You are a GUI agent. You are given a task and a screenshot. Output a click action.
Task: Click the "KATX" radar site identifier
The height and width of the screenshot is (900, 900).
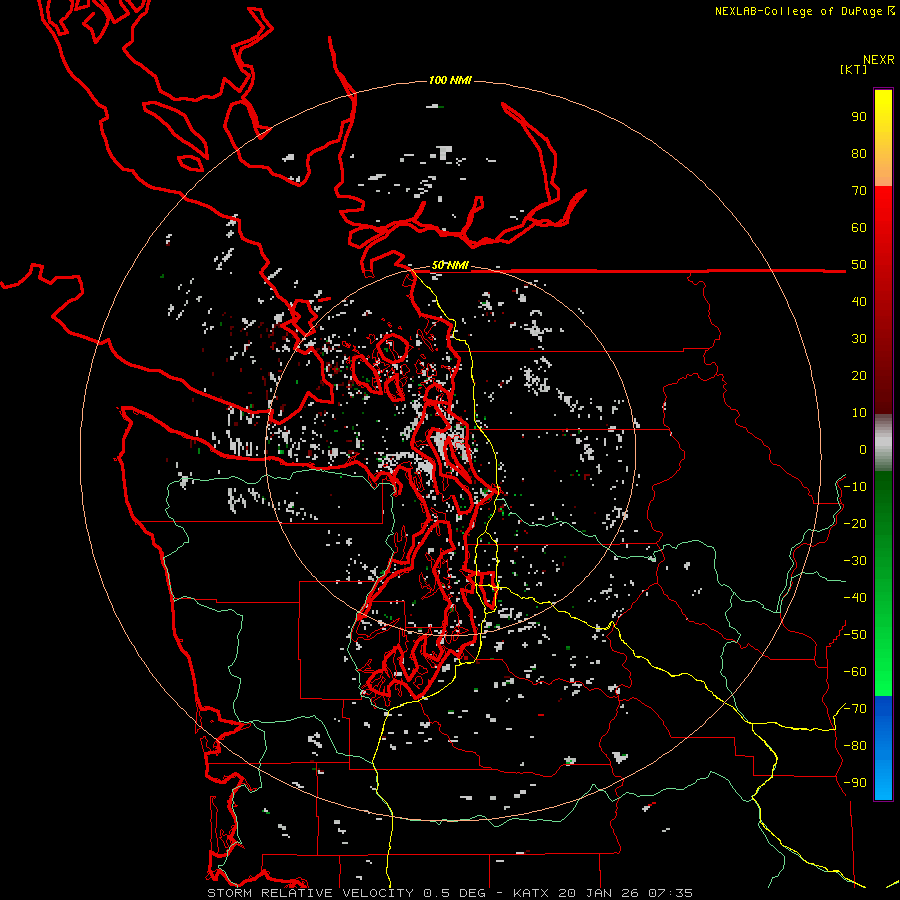(531, 893)
